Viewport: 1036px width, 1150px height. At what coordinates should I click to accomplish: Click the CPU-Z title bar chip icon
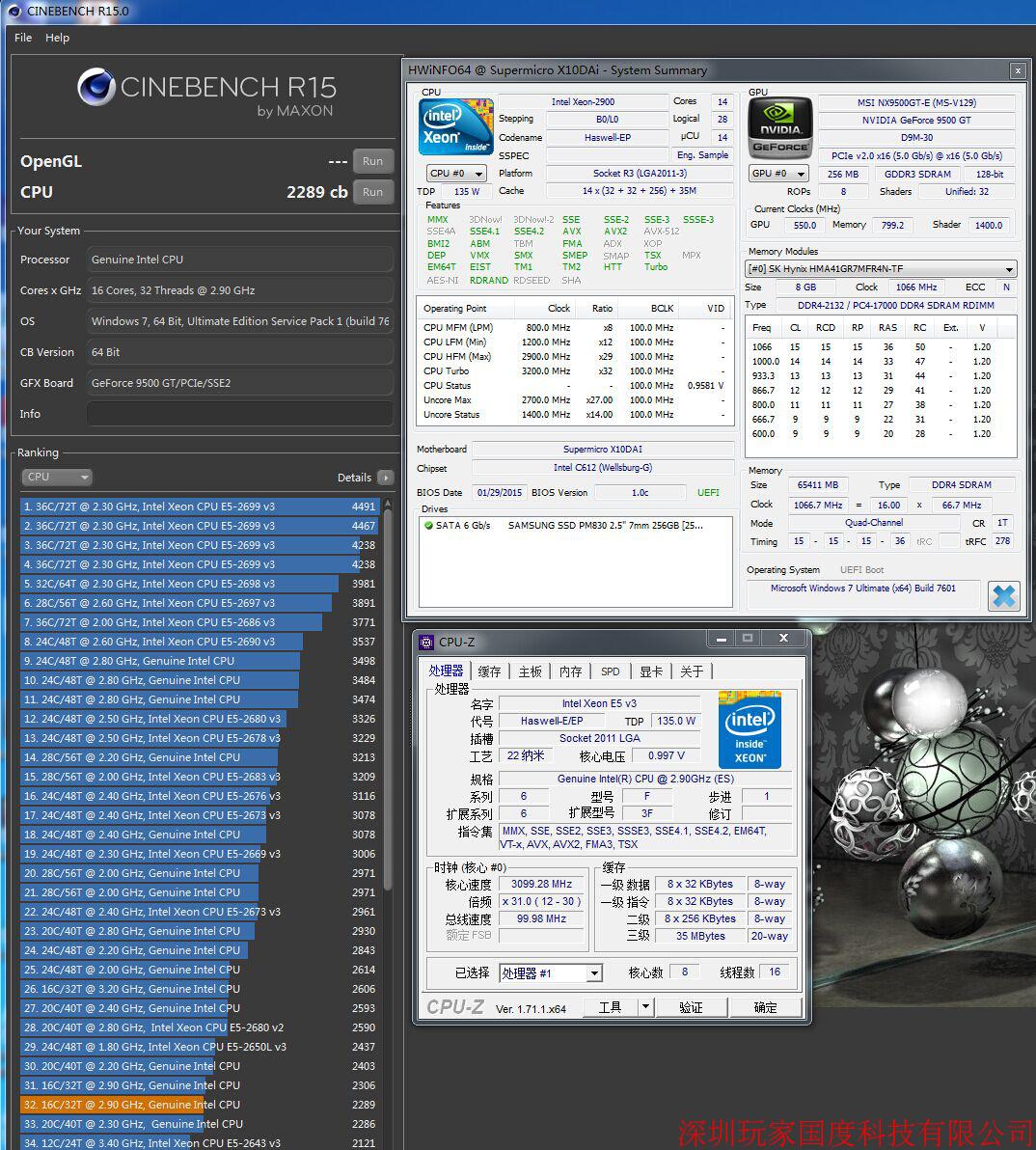tap(426, 643)
